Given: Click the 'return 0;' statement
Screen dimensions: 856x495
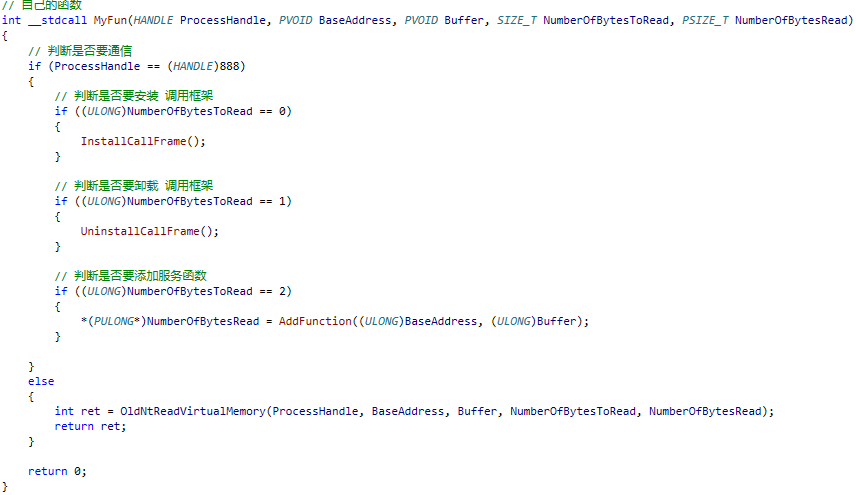Looking at the screenshot, I should click(57, 472).
